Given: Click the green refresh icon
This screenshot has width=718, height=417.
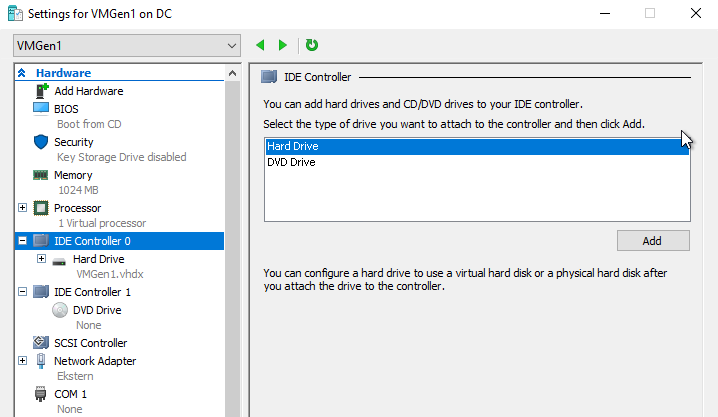Looking at the screenshot, I should [312, 45].
